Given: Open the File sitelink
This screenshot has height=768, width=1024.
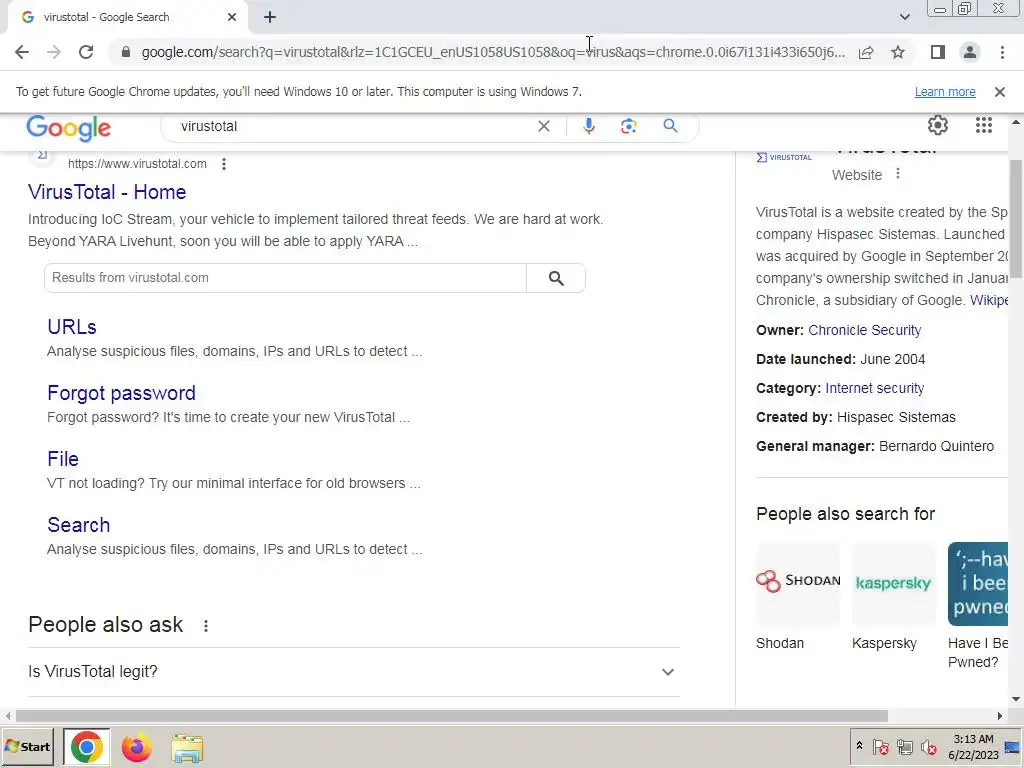Looking at the screenshot, I should [63, 459].
